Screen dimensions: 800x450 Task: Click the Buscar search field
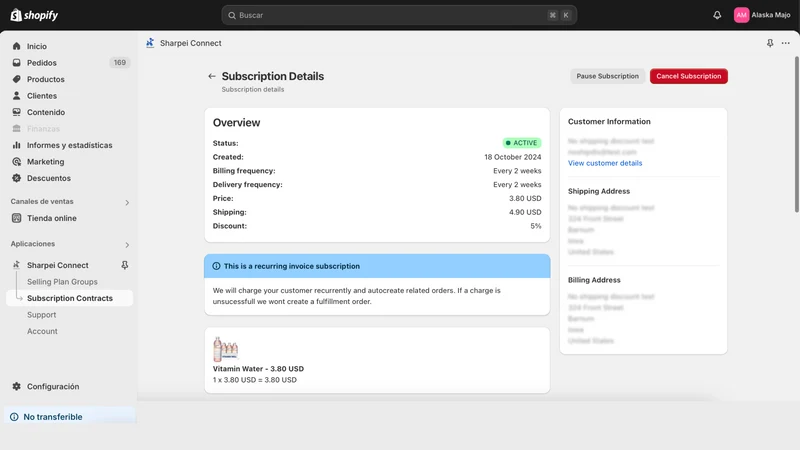[399, 15]
